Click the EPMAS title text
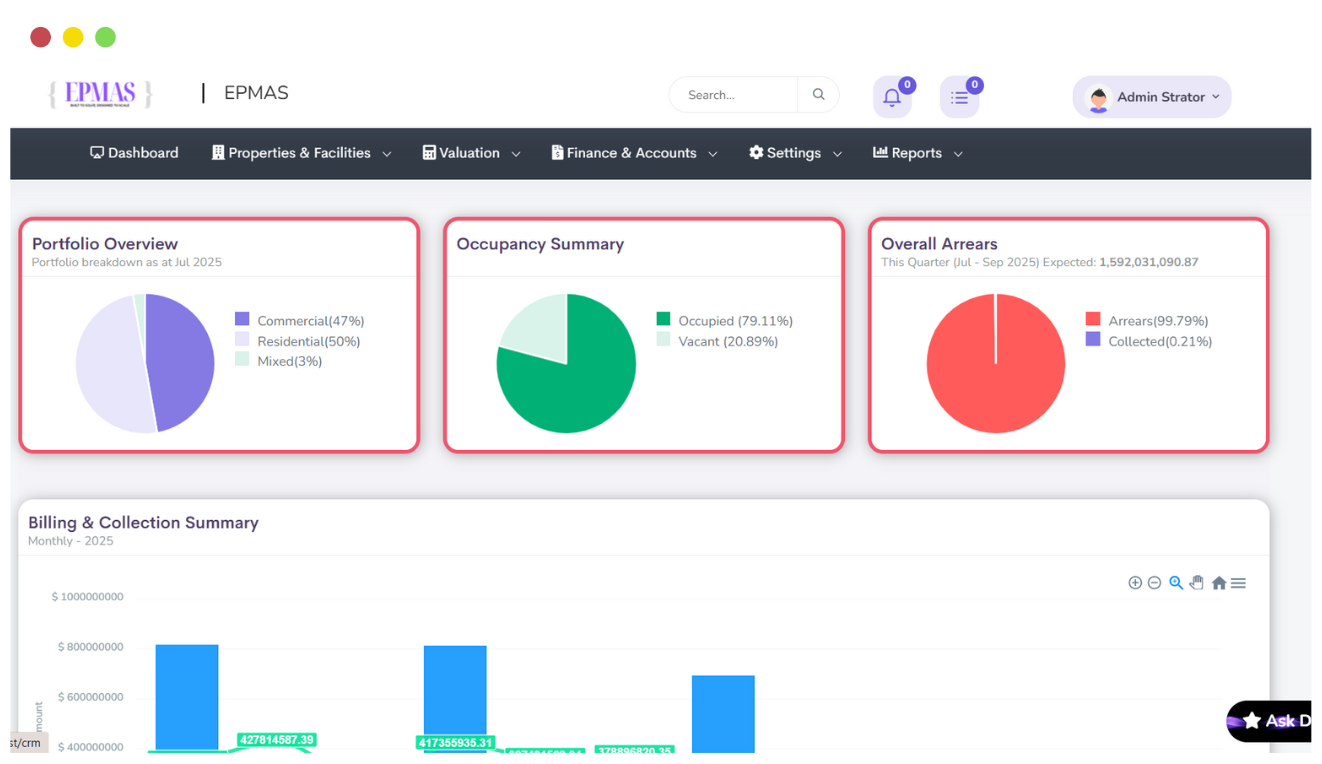 tap(256, 93)
